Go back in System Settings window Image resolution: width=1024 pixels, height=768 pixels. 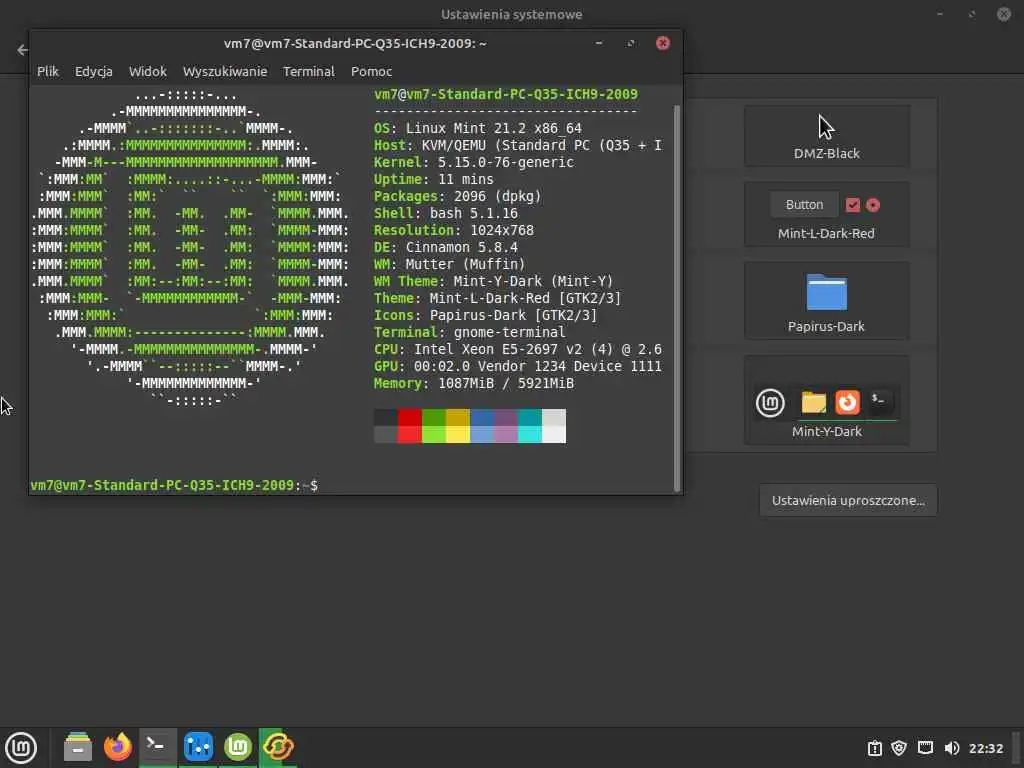pos(22,50)
